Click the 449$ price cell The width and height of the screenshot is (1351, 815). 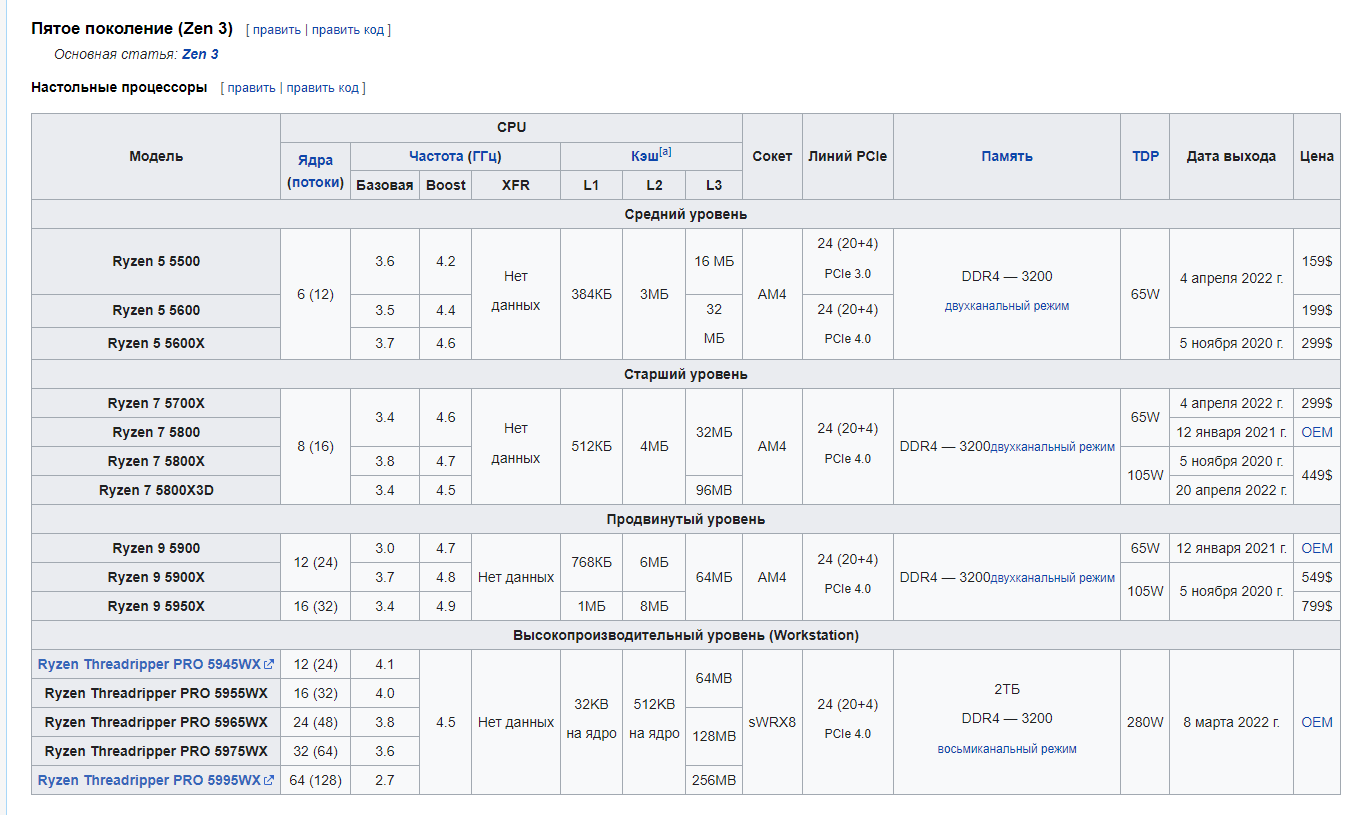(1317, 475)
